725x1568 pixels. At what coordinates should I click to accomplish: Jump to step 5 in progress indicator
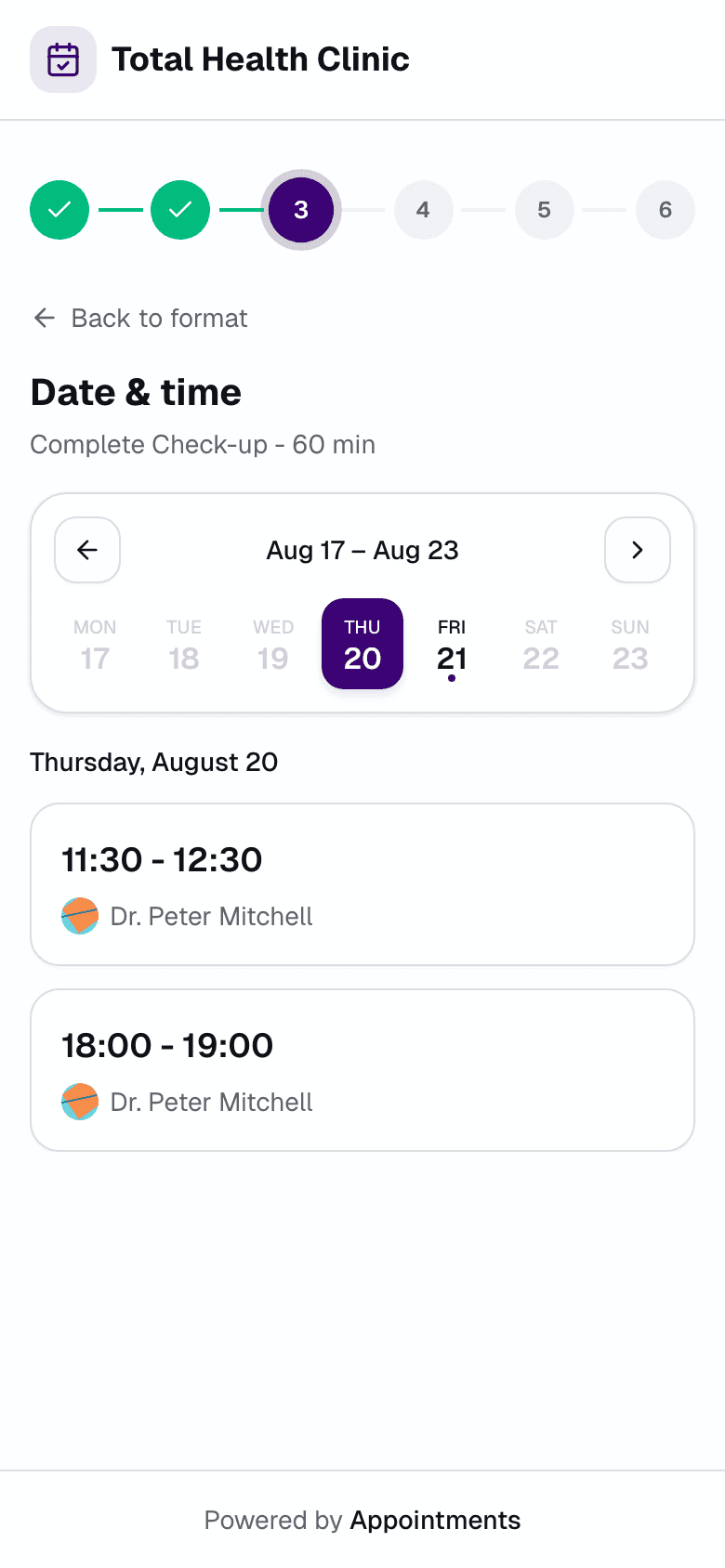point(544,210)
